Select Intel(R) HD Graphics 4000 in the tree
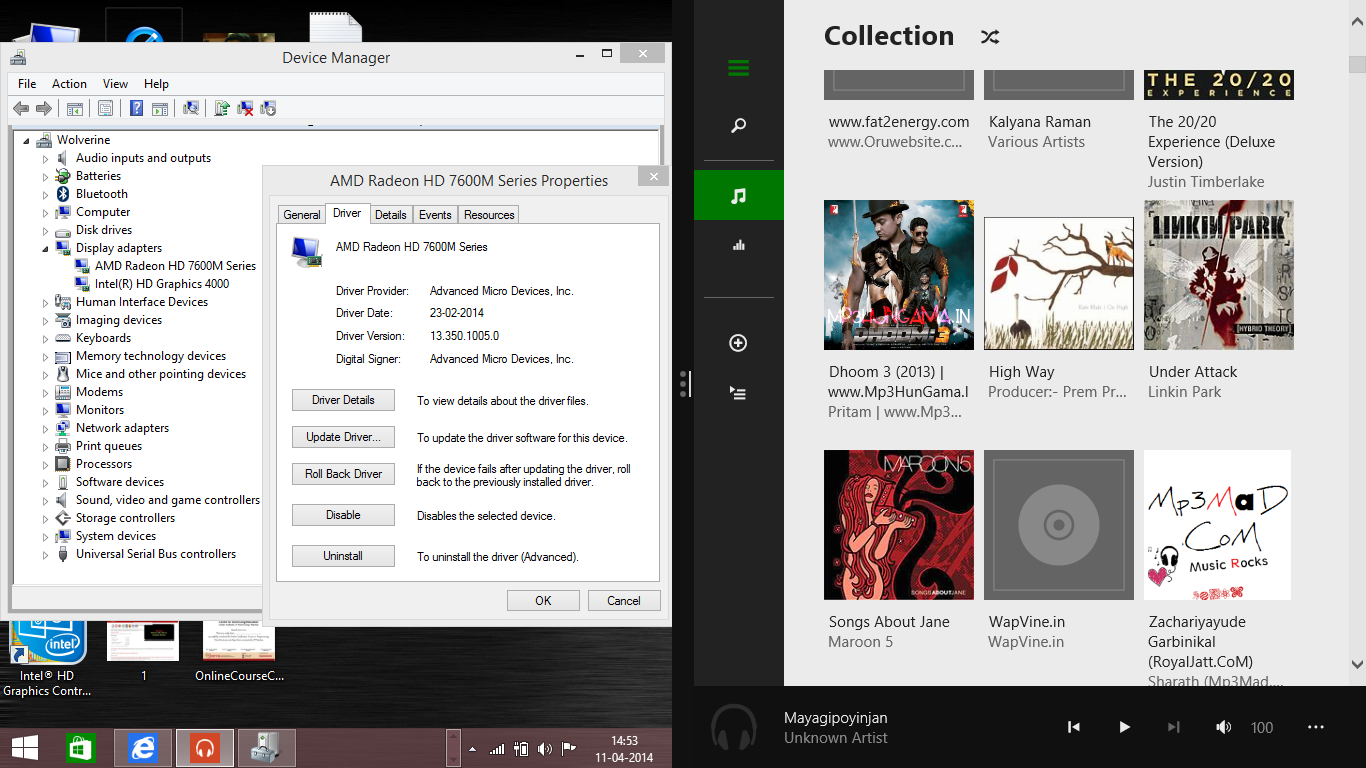Screen dimensions: 1366x768 point(162,284)
